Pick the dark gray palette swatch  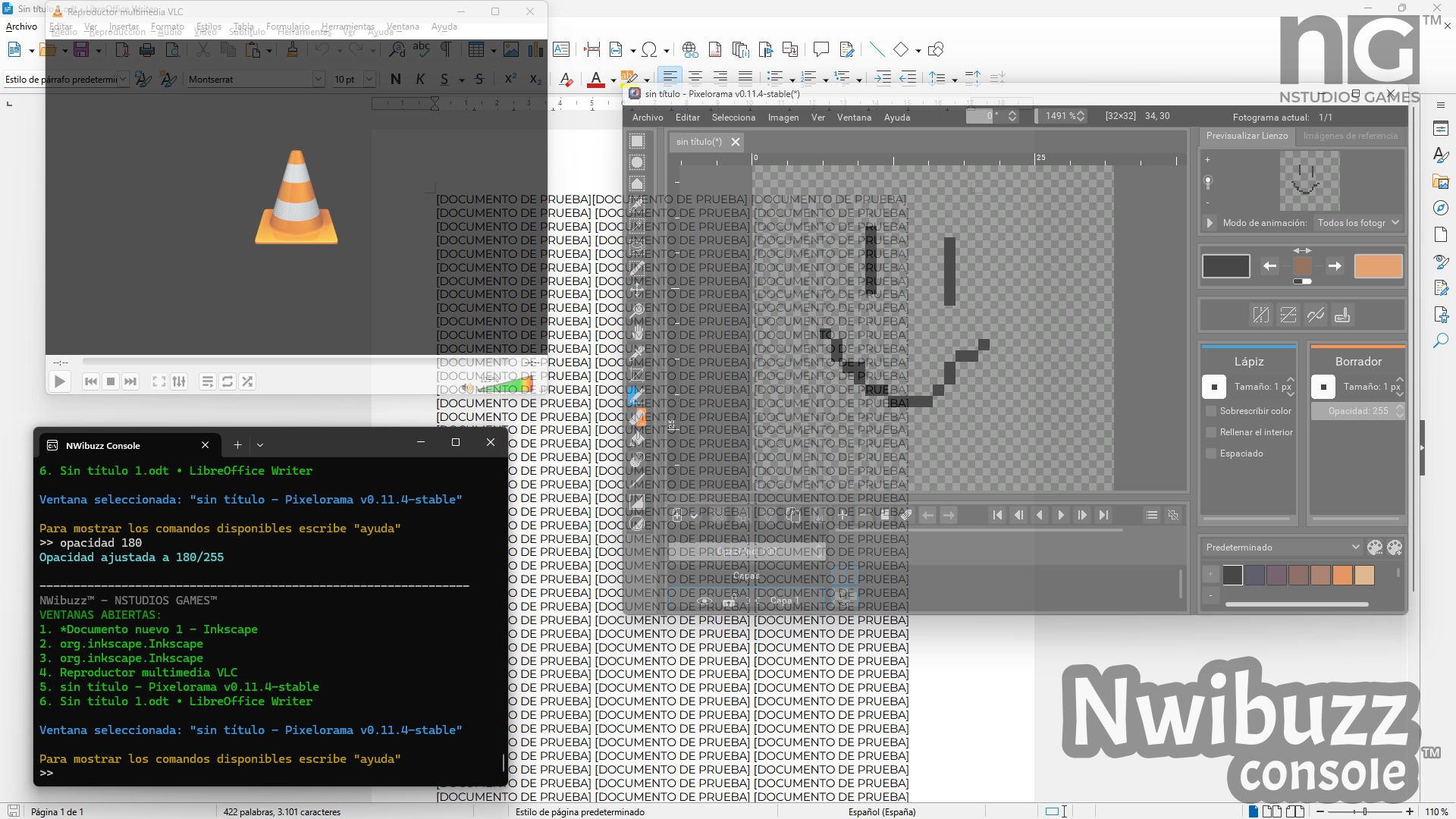[x=1232, y=576]
